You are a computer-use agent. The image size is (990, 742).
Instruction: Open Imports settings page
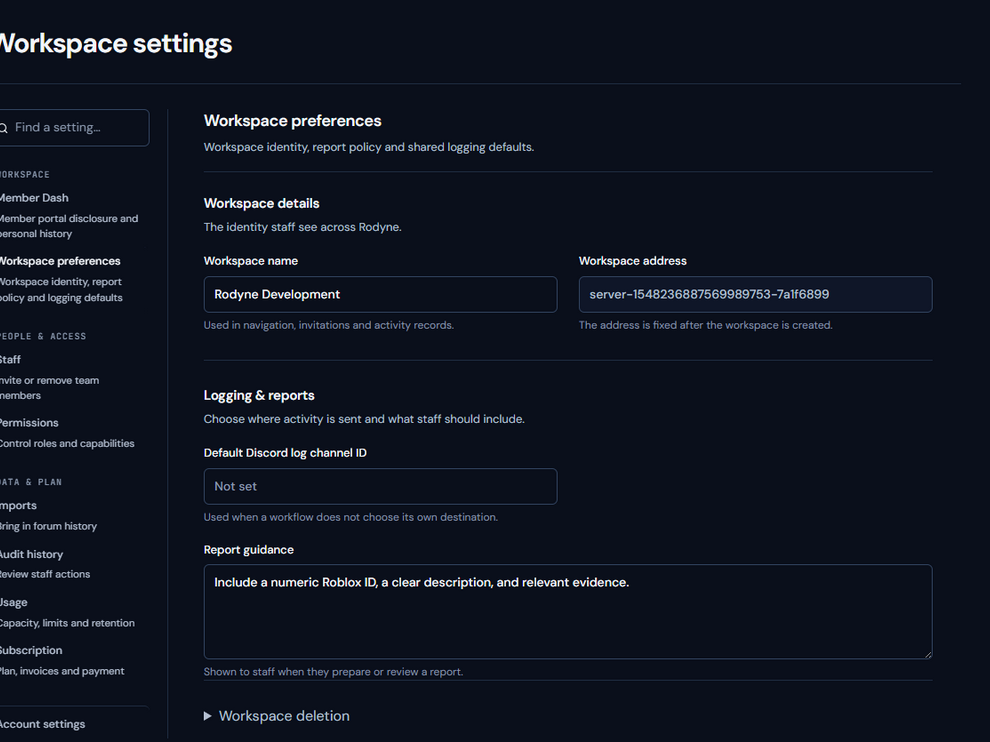(18, 505)
